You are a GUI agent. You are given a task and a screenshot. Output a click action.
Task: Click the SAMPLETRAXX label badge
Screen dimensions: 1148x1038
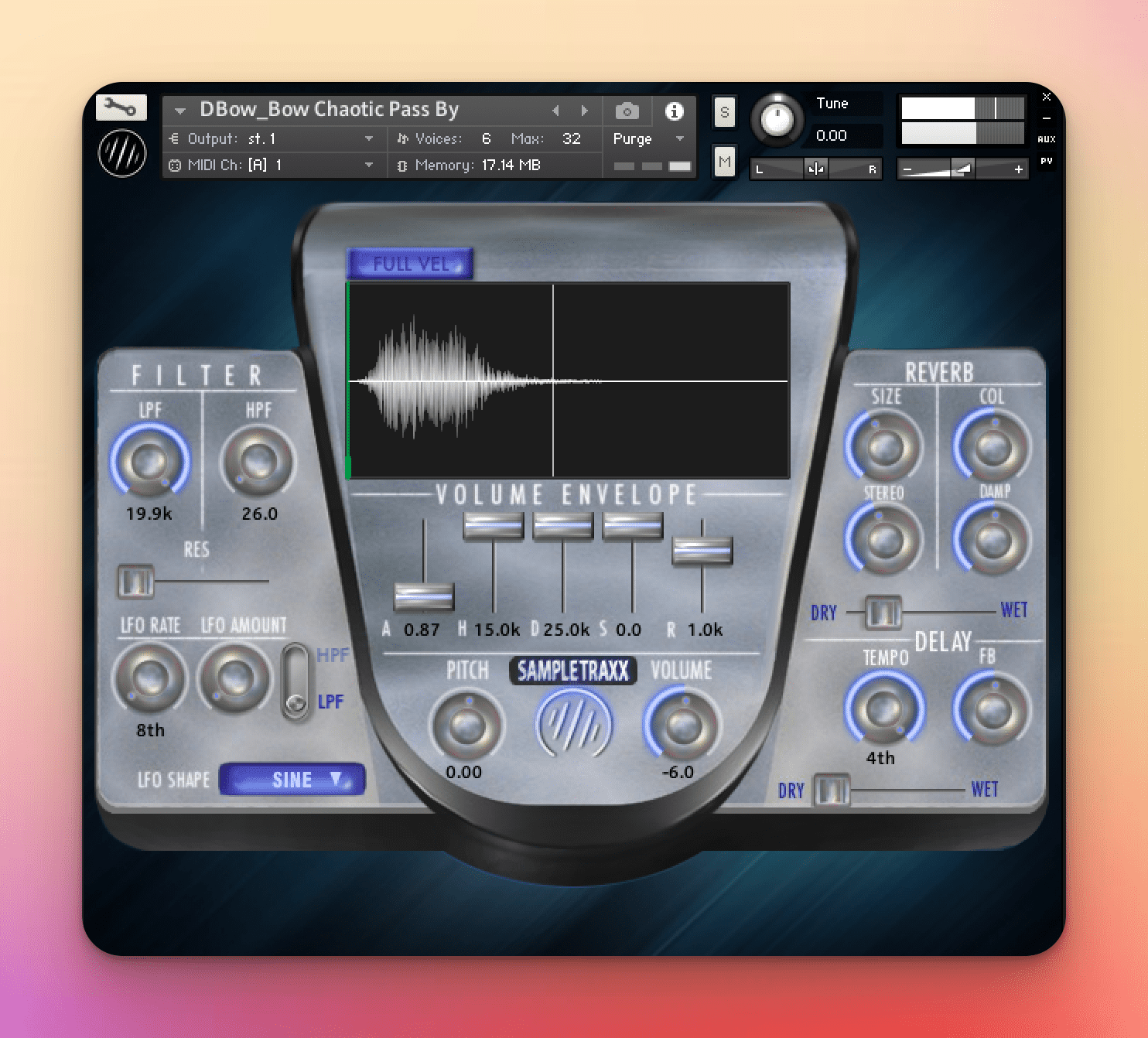[573, 671]
